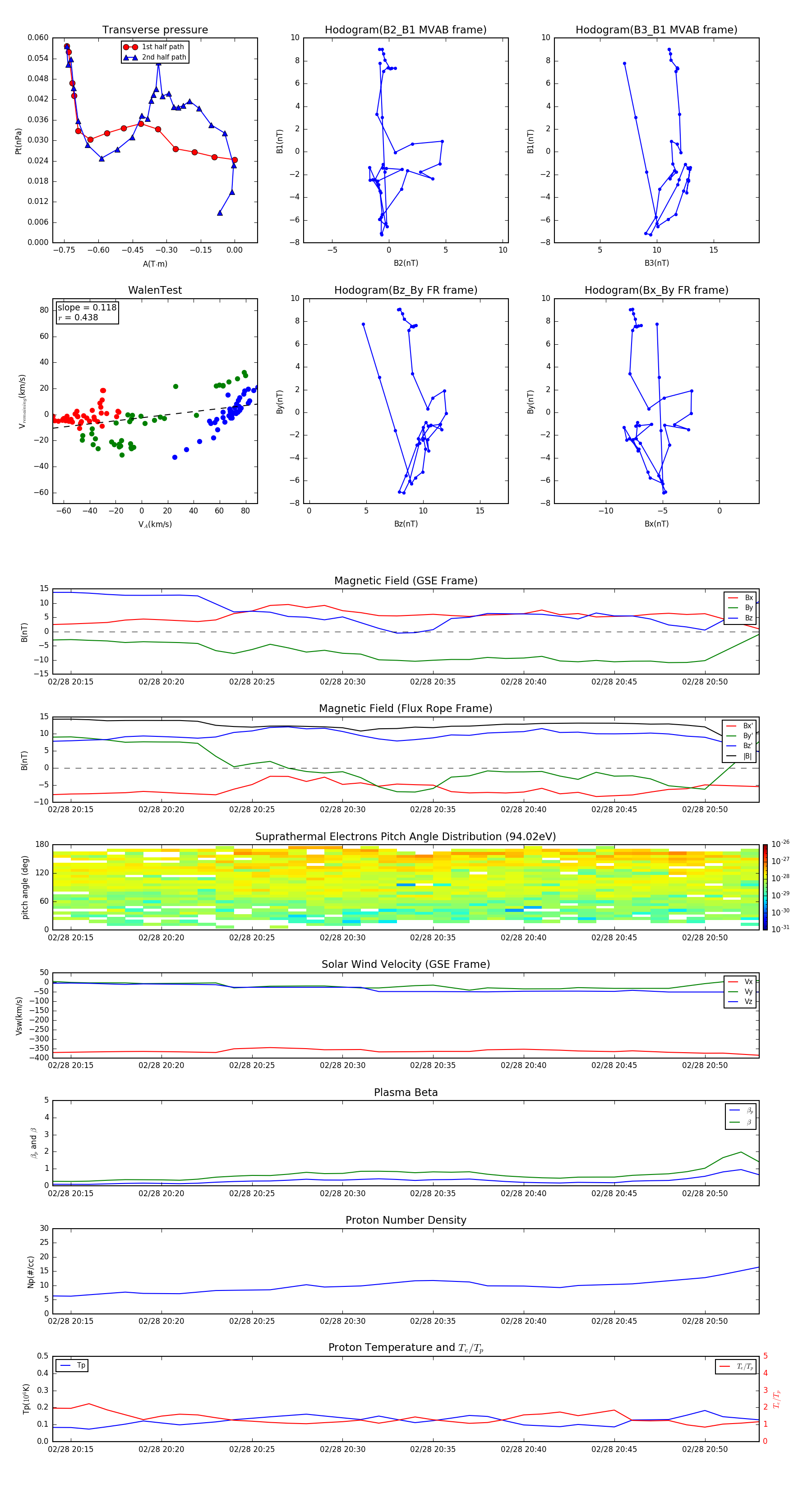Screen dimensions: 812x1489
Task: Click 'Proton Temperature and Te/Tp' title
Action: 406,1348
